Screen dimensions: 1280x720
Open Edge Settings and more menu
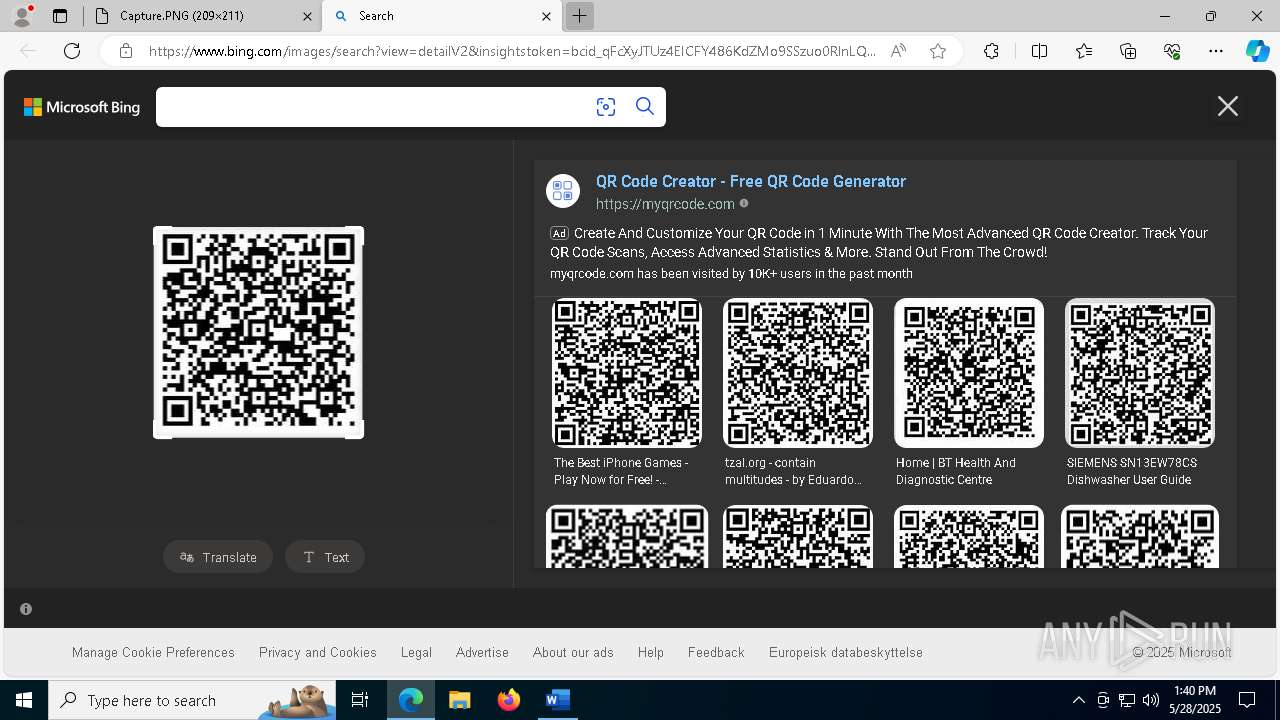click(1216, 51)
